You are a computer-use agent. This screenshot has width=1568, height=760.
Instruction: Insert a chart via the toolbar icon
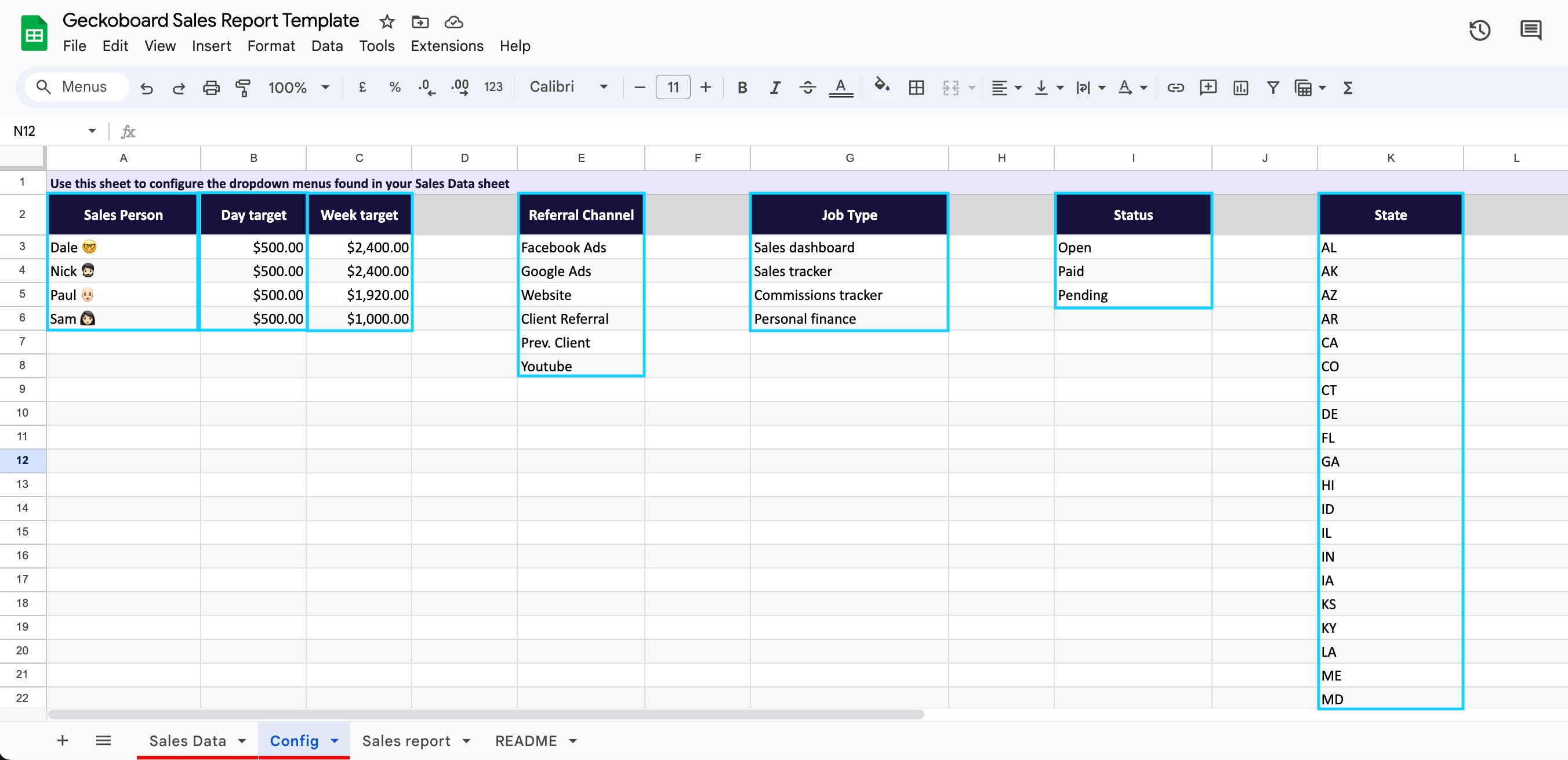tap(1240, 87)
